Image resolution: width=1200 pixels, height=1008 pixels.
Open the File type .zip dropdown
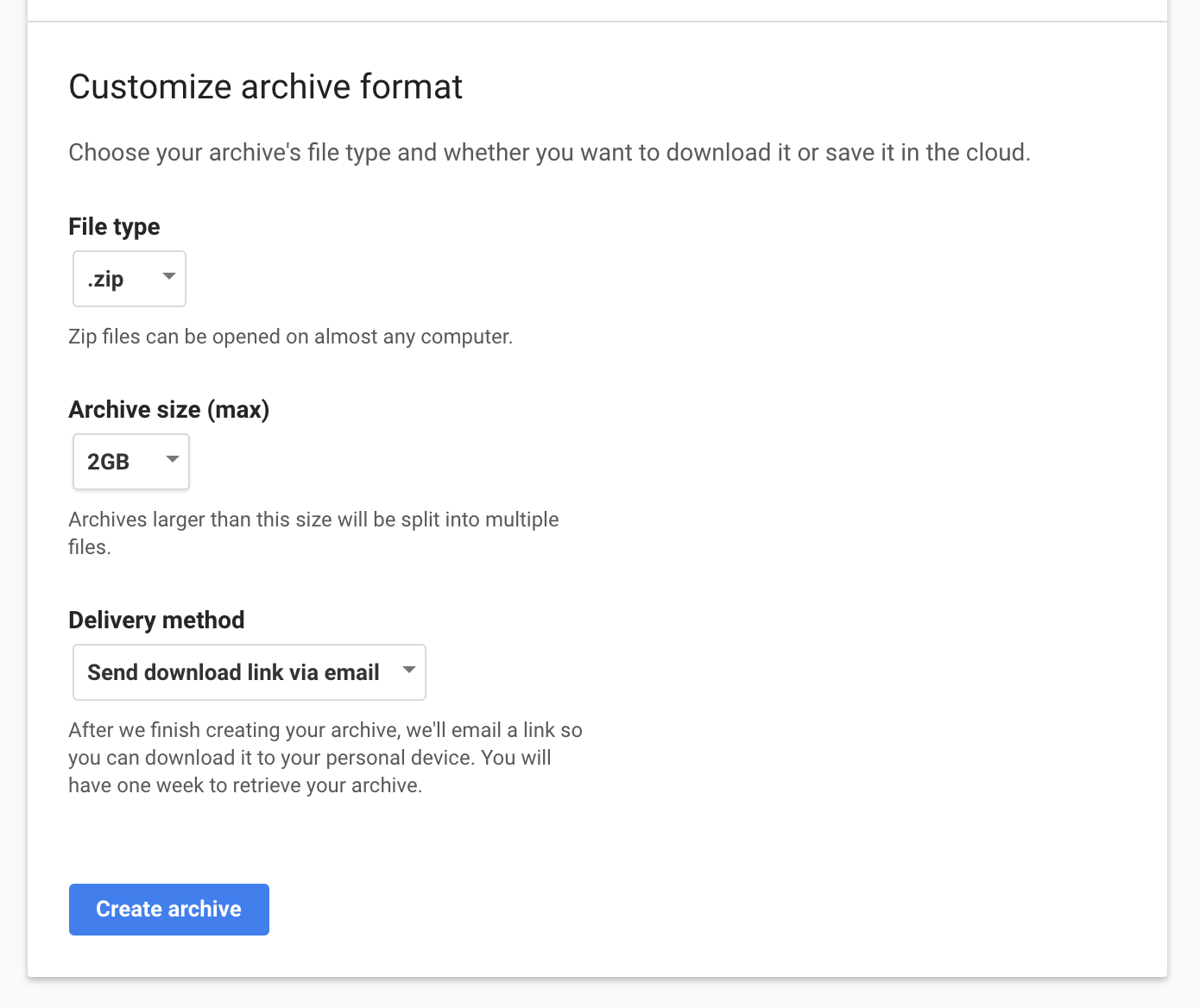(x=129, y=279)
